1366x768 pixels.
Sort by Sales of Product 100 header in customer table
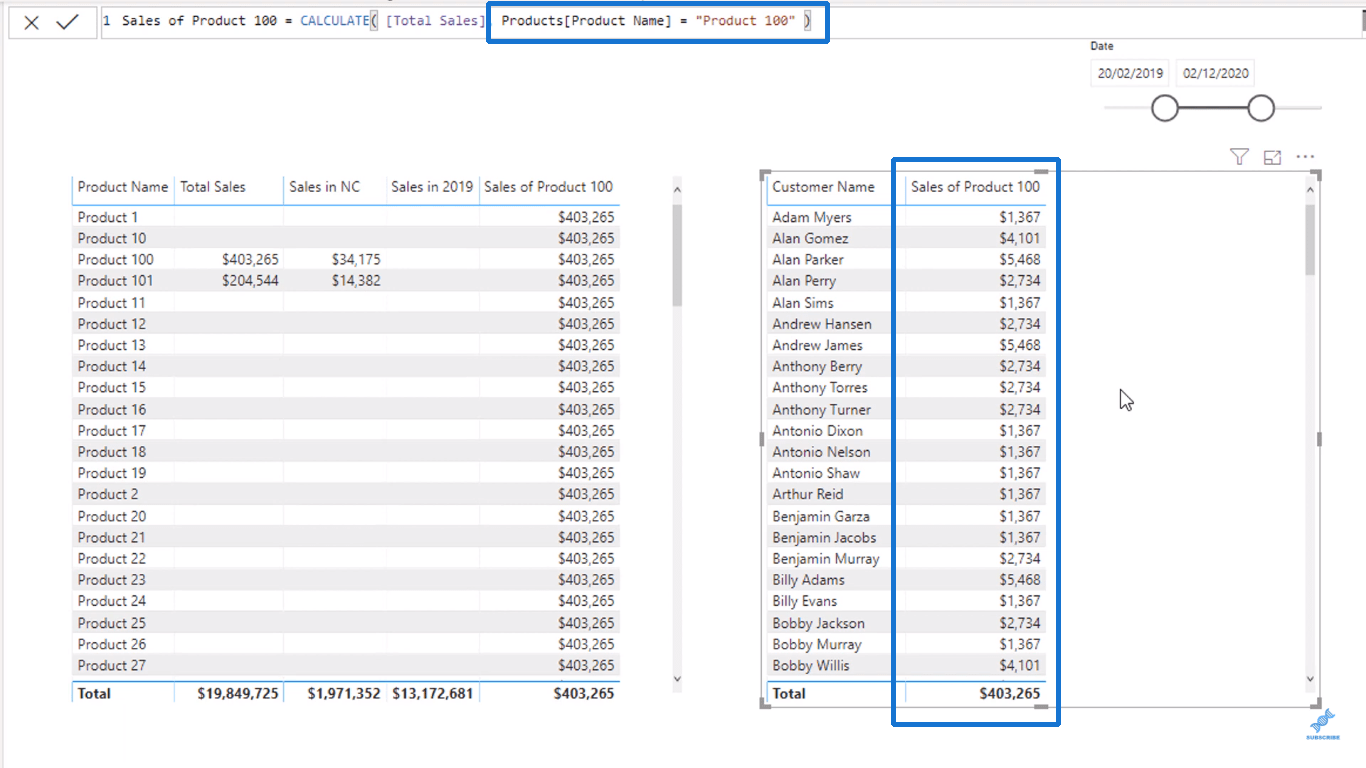coord(975,187)
